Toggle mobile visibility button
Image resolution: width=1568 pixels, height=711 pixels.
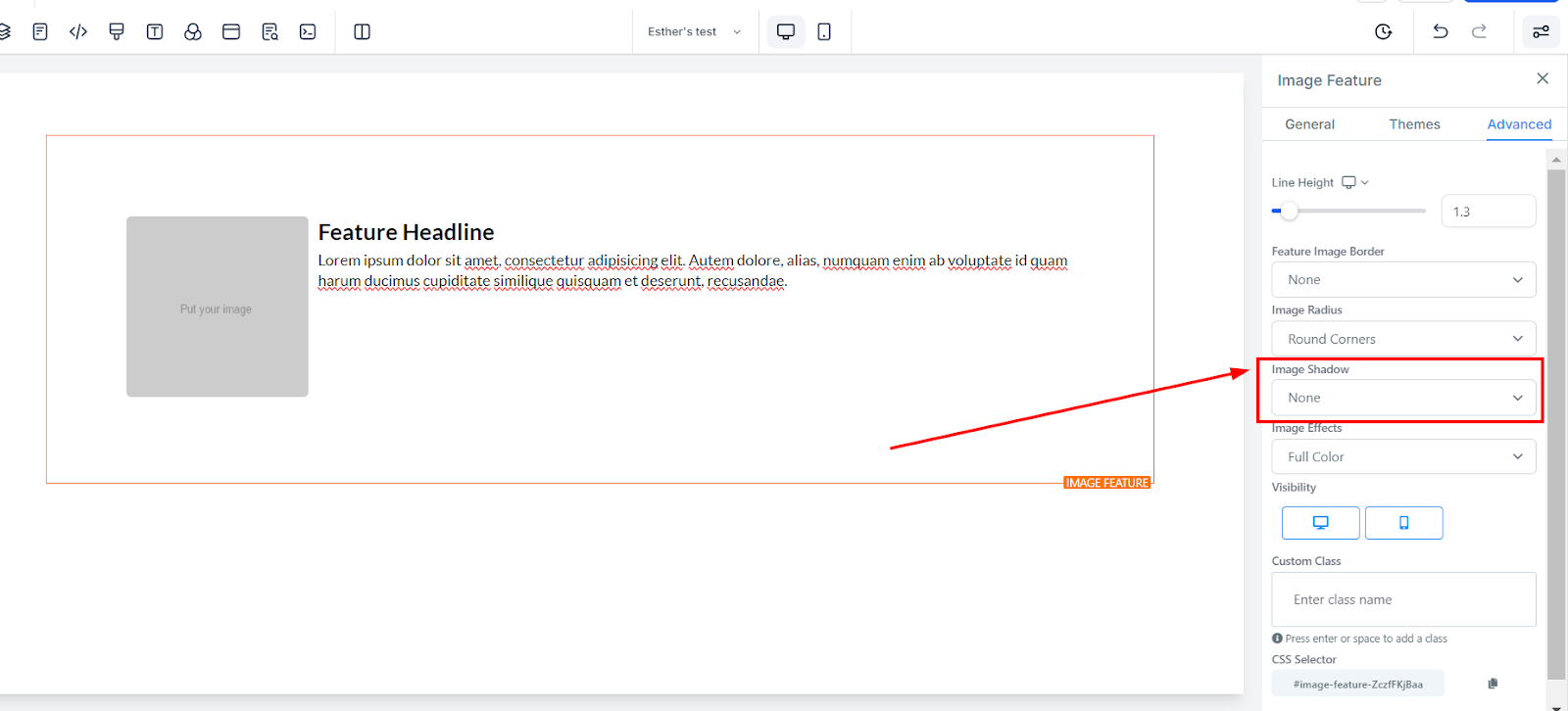point(1403,523)
